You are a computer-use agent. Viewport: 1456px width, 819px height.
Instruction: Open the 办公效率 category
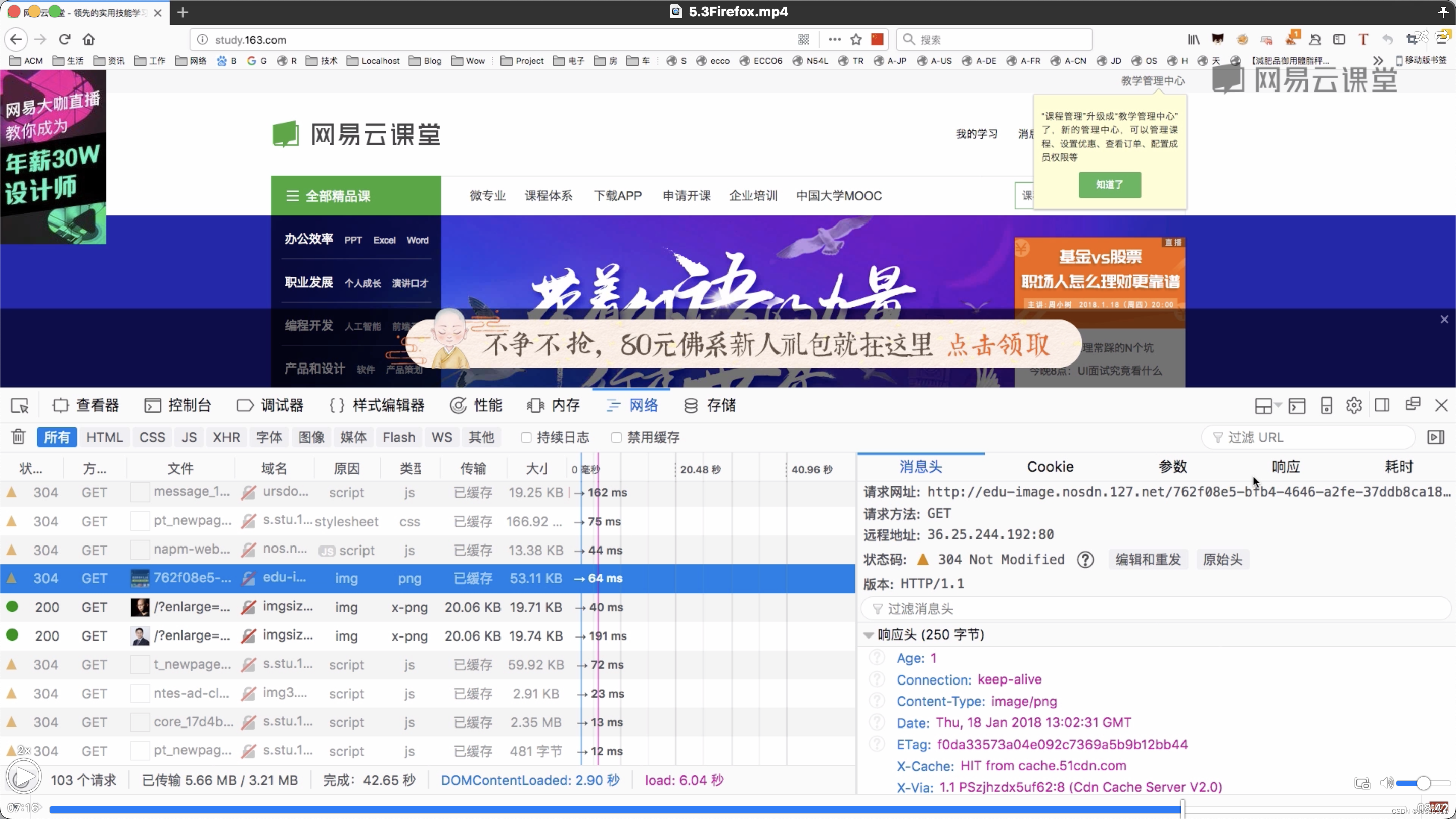(308, 239)
